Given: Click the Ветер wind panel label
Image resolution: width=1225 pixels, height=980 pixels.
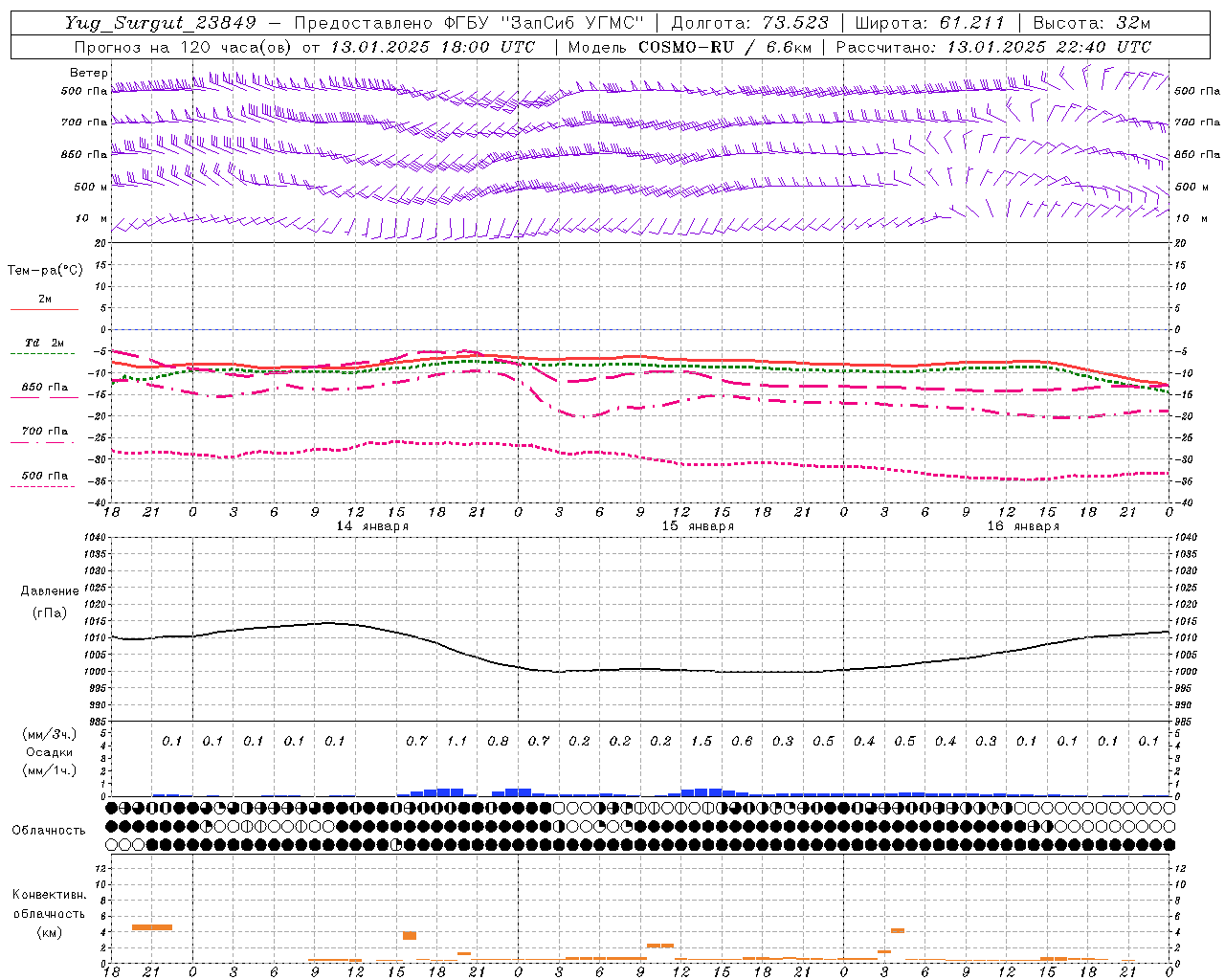Looking at the screenshot, I should (x=89, y=73).
